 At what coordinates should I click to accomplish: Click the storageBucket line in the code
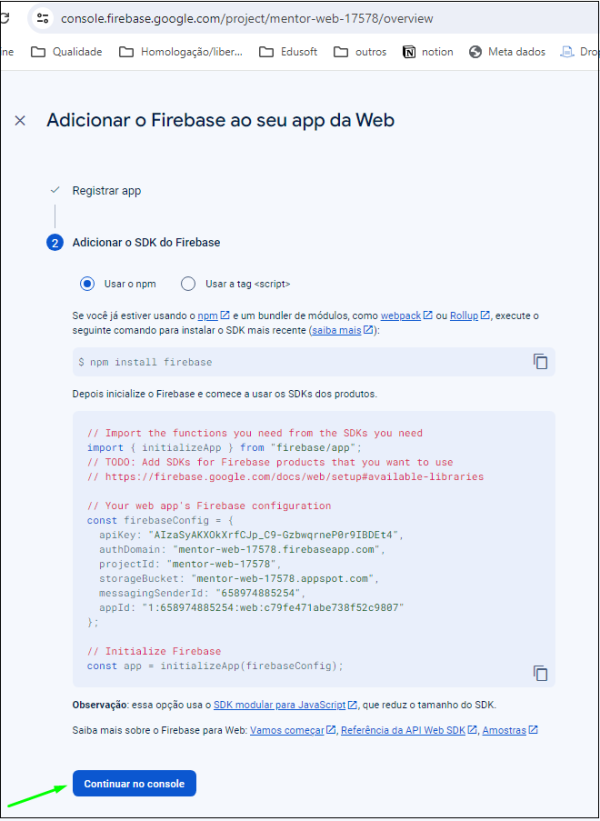[x=239, y=579]
